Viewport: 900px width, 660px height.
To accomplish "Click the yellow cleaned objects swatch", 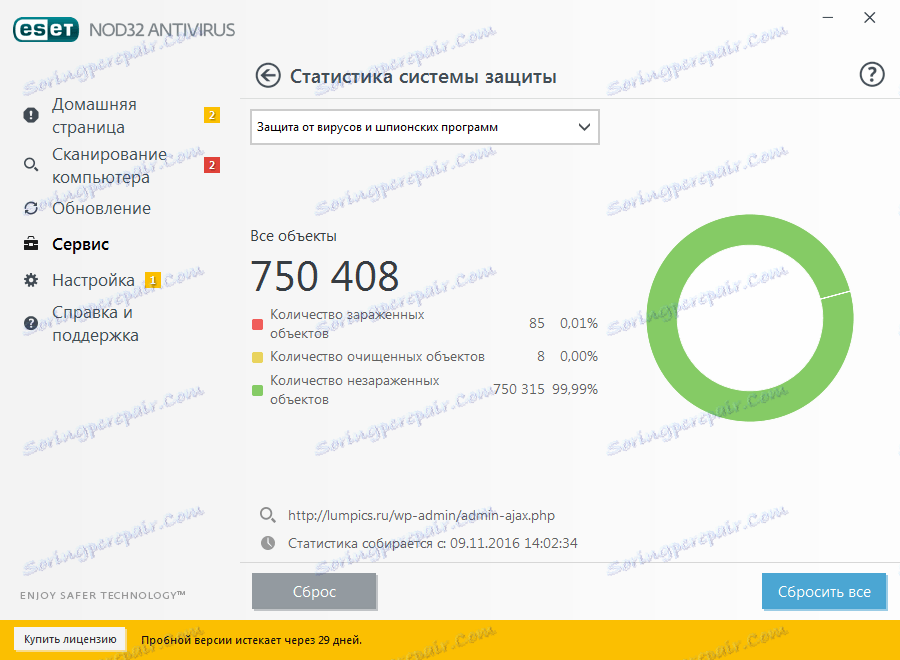I will (x=257, y=357).
